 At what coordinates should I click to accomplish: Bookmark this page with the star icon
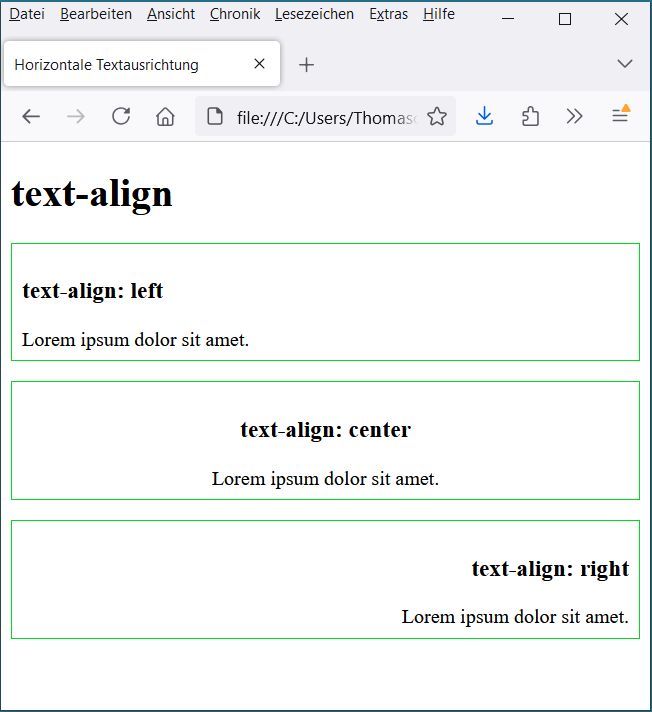click(x=437, y=117)
